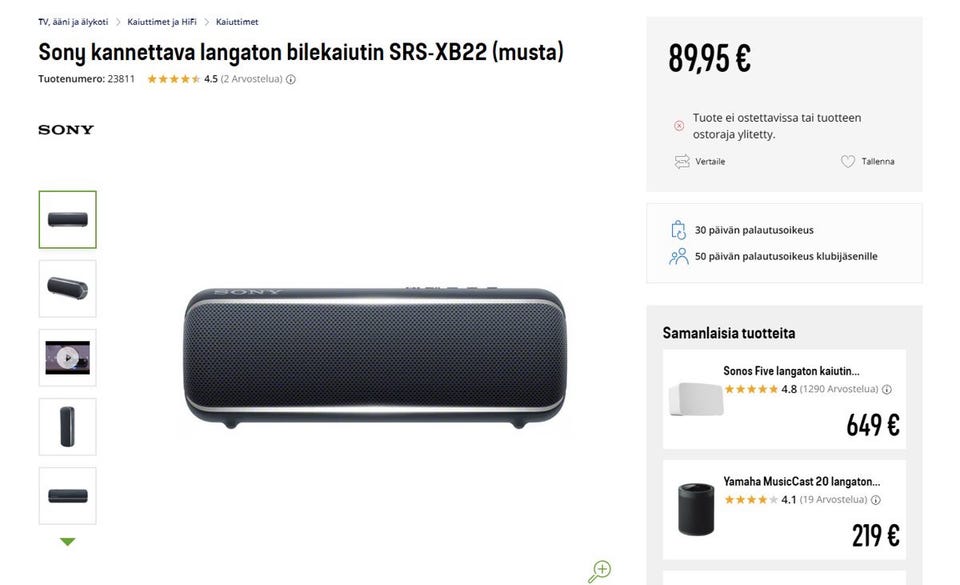Open the 2 Arvostelua reviews link
Screen dimensions: 960x585
[251, 79]
